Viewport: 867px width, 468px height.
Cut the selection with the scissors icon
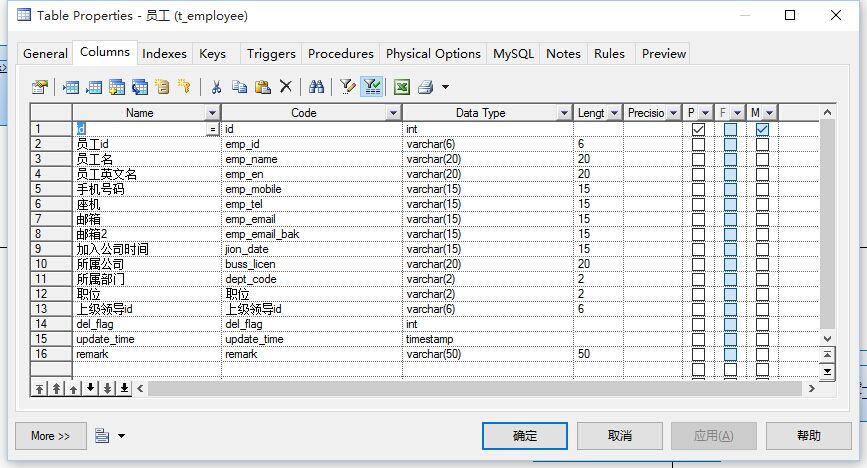(x=216, y=87)
